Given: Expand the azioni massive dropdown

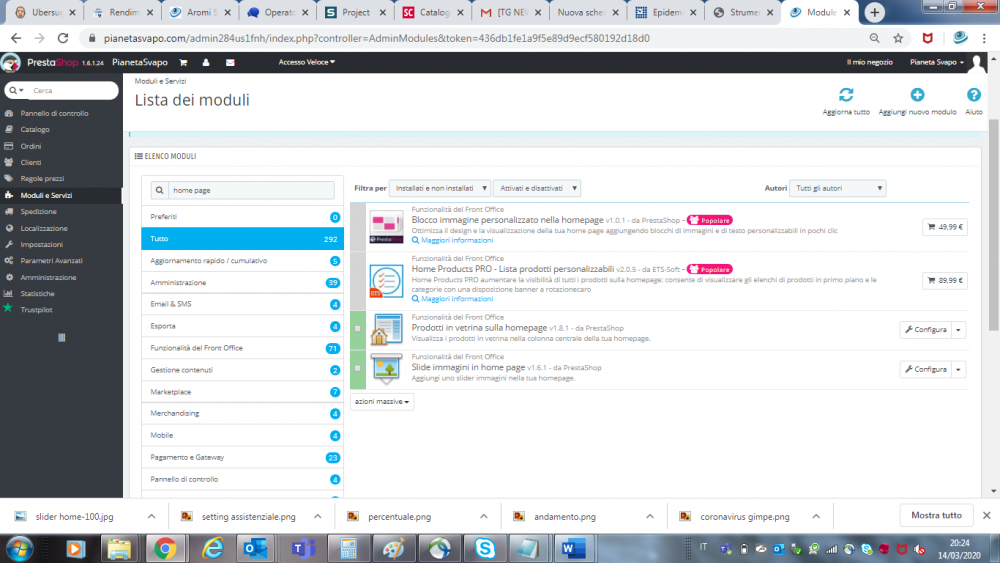Looking at the screenshot, I should click(382, 402).
